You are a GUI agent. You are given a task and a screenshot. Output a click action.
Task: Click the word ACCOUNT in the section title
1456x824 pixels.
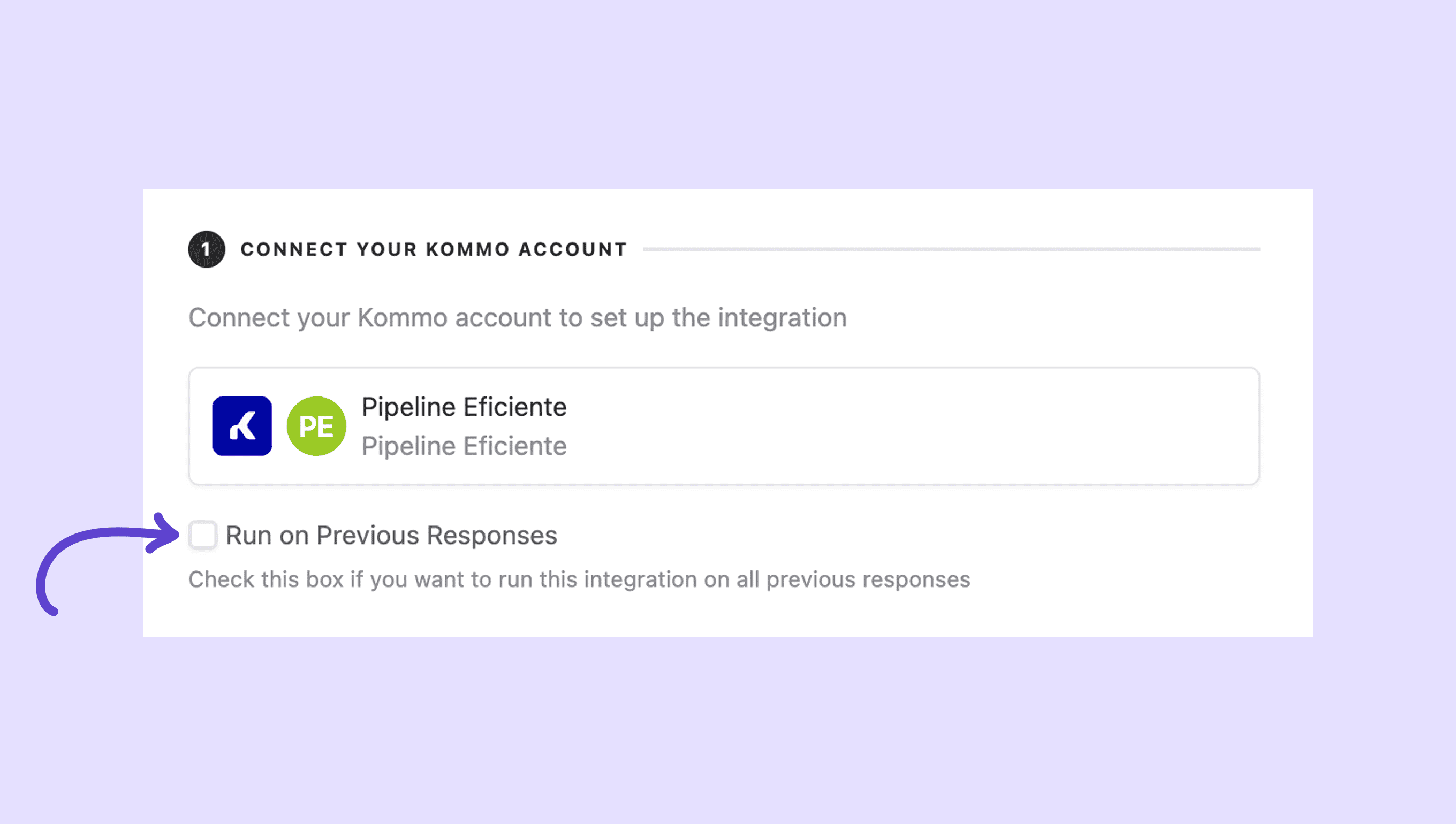pos(572,249)
